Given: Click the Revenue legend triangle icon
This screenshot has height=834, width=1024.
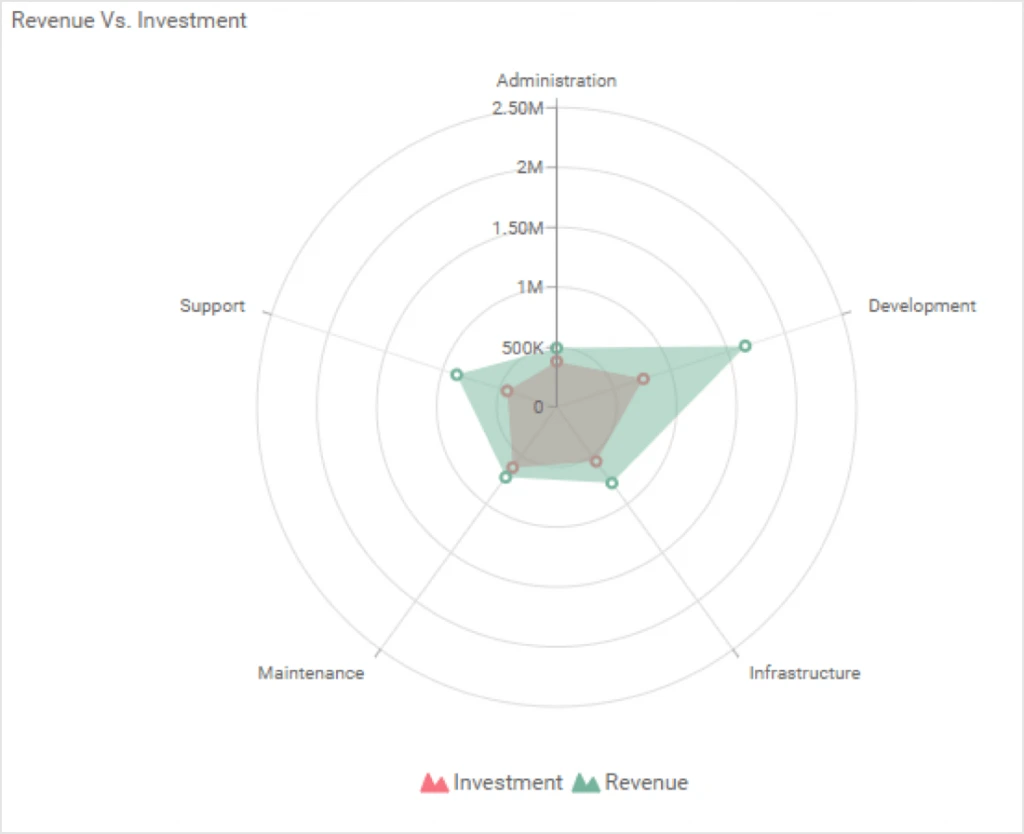Looking at the screenshot, I should (x=585, y=783).
